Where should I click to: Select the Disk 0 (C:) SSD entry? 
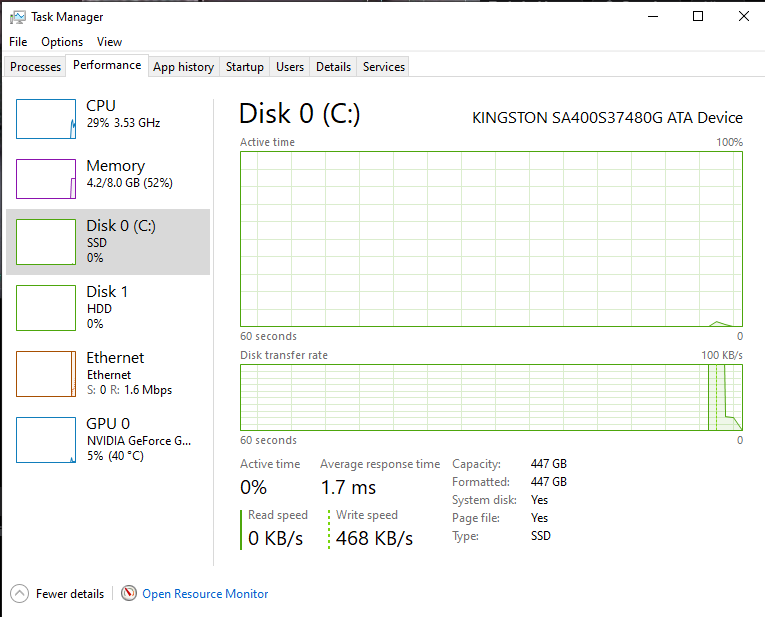click(x=108, y=242)
